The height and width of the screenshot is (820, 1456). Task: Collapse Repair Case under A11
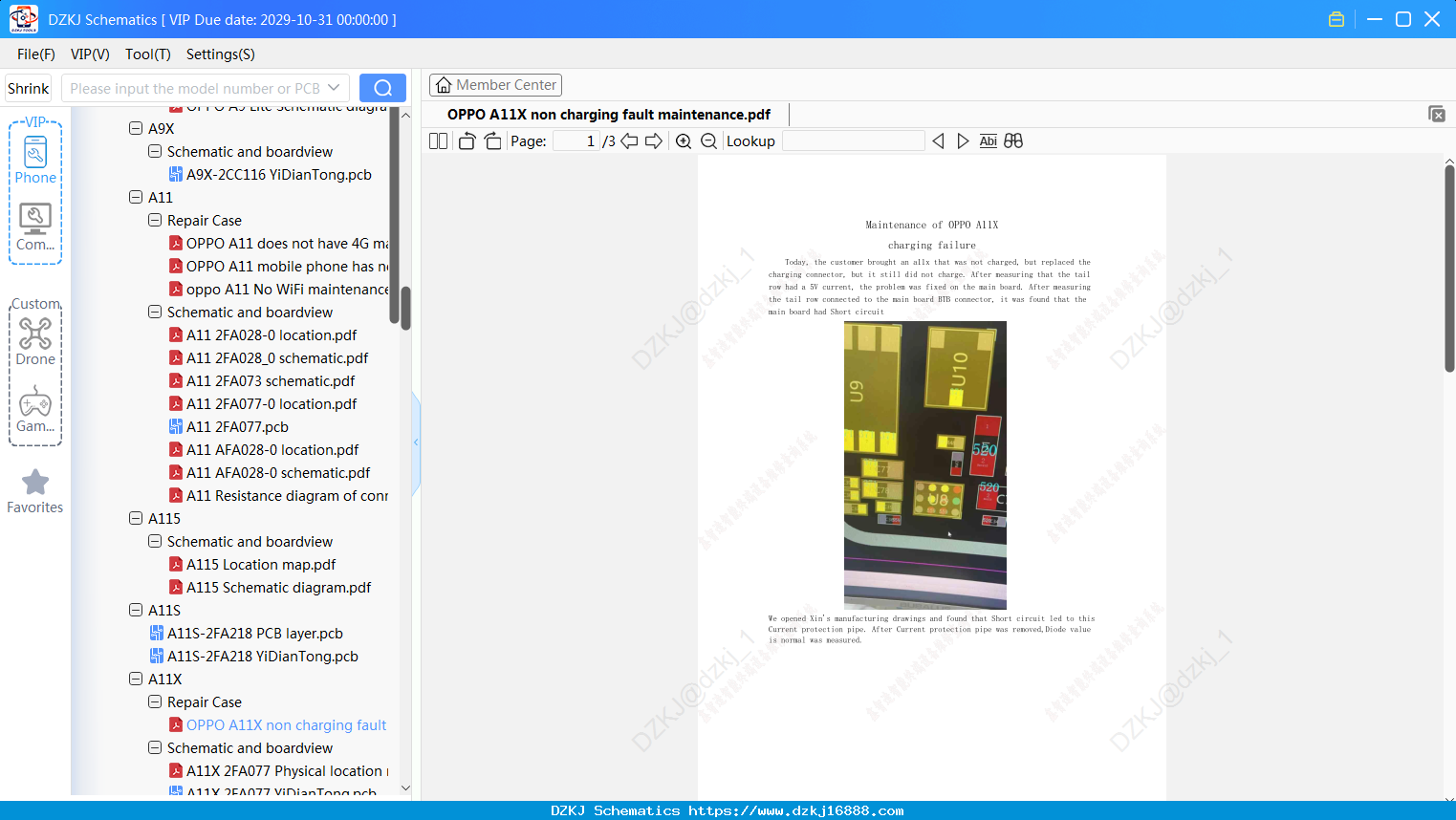pyautogui.click(x=155, y=220)
